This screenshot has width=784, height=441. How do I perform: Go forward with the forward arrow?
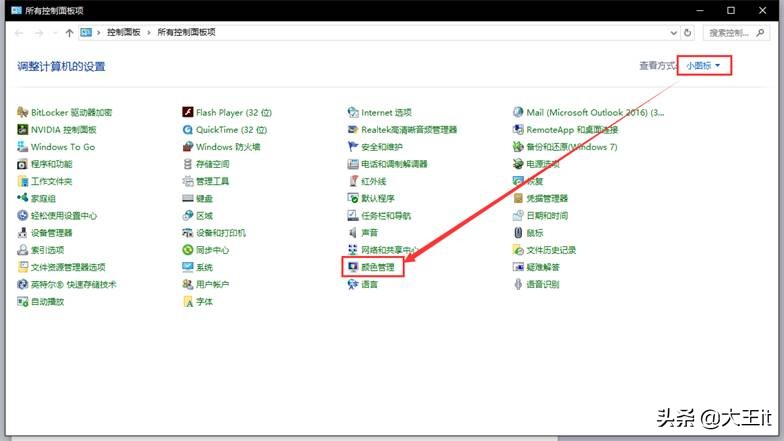tap(39, 33)
